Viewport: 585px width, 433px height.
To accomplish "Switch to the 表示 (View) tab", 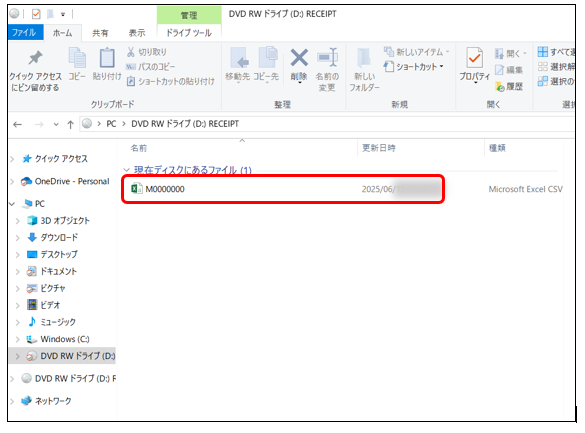I will (x=137, y=33).
